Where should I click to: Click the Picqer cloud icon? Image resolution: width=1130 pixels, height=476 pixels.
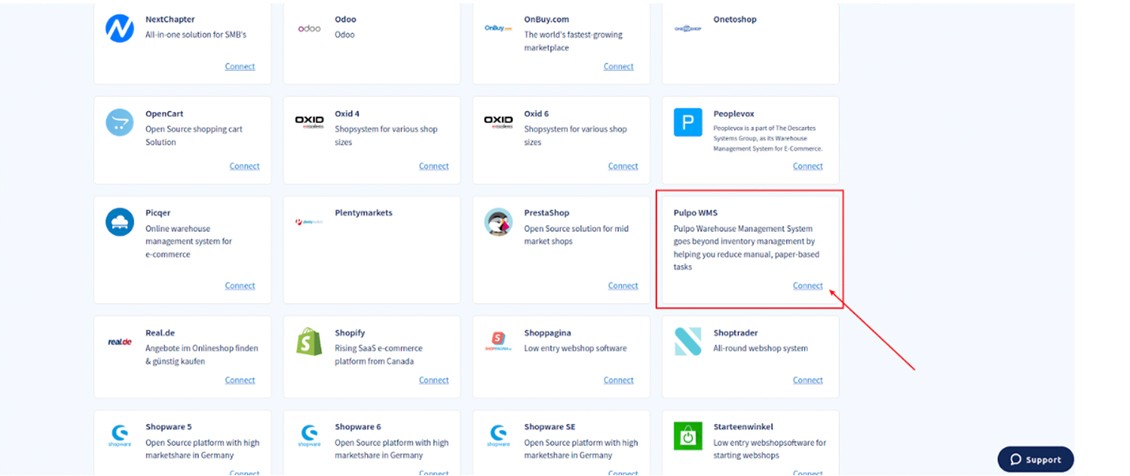pyautogui.click(x=120, y=222)
